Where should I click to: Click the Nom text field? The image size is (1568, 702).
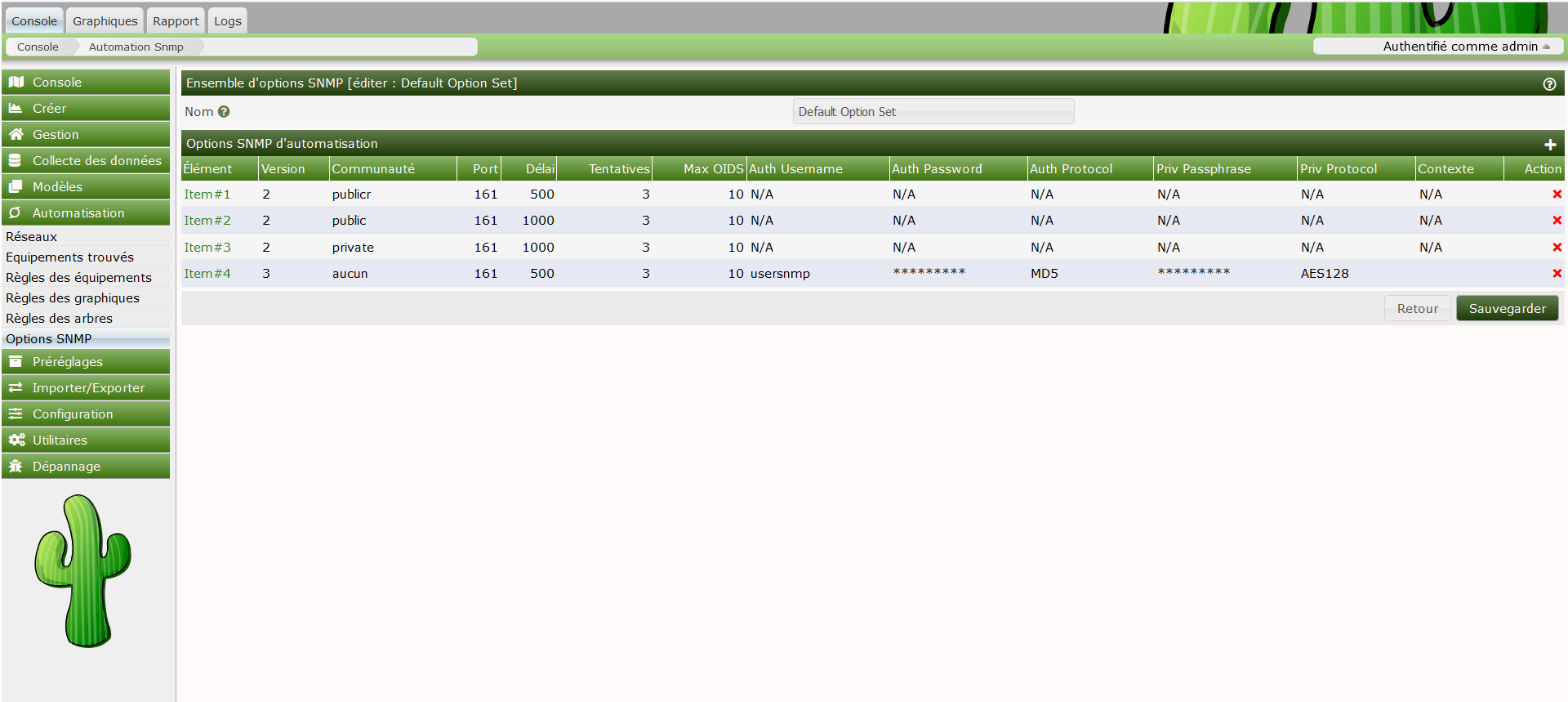click(933, 112)
